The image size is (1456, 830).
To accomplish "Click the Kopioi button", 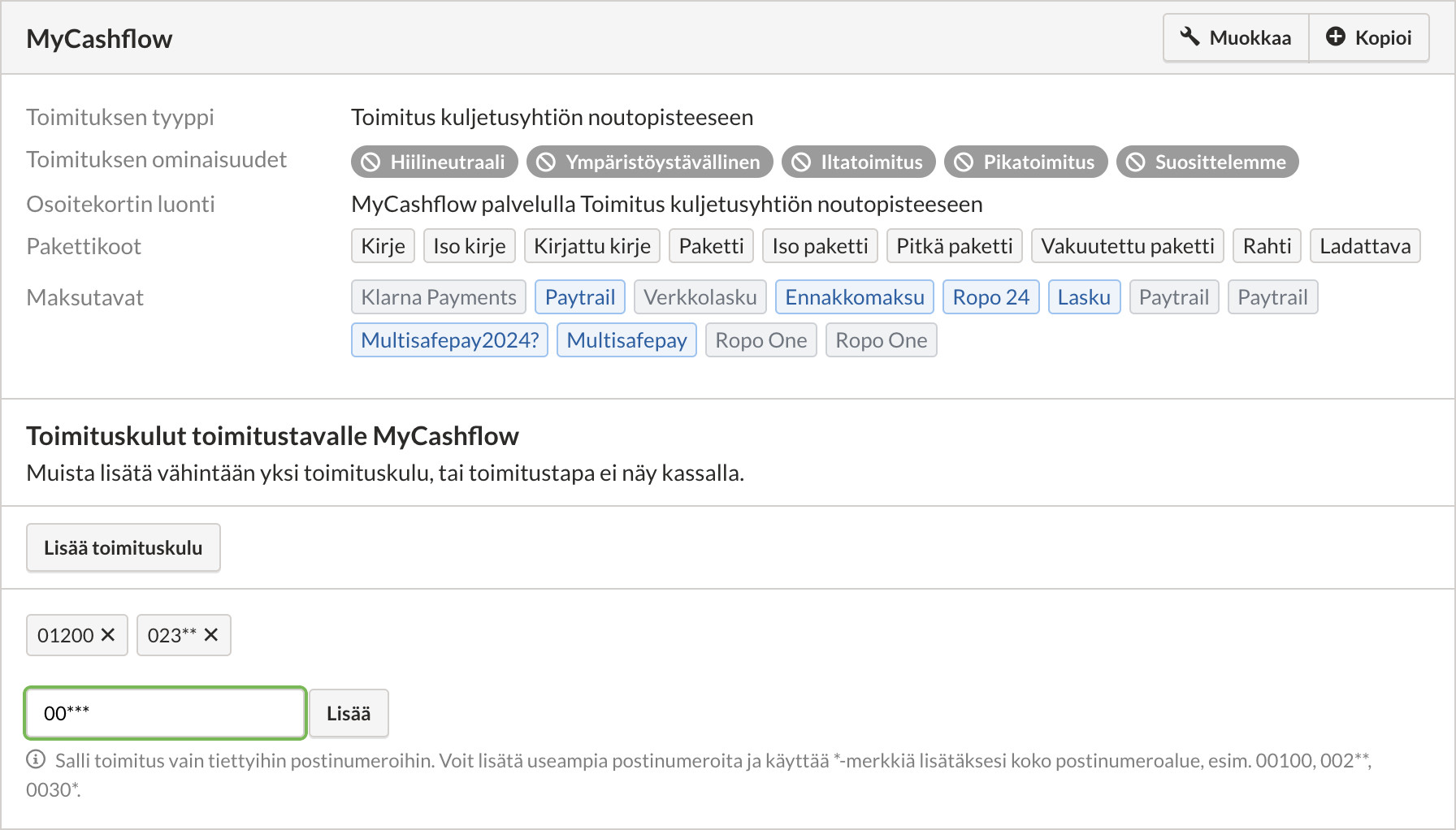I will click(x=1369, y=37).
